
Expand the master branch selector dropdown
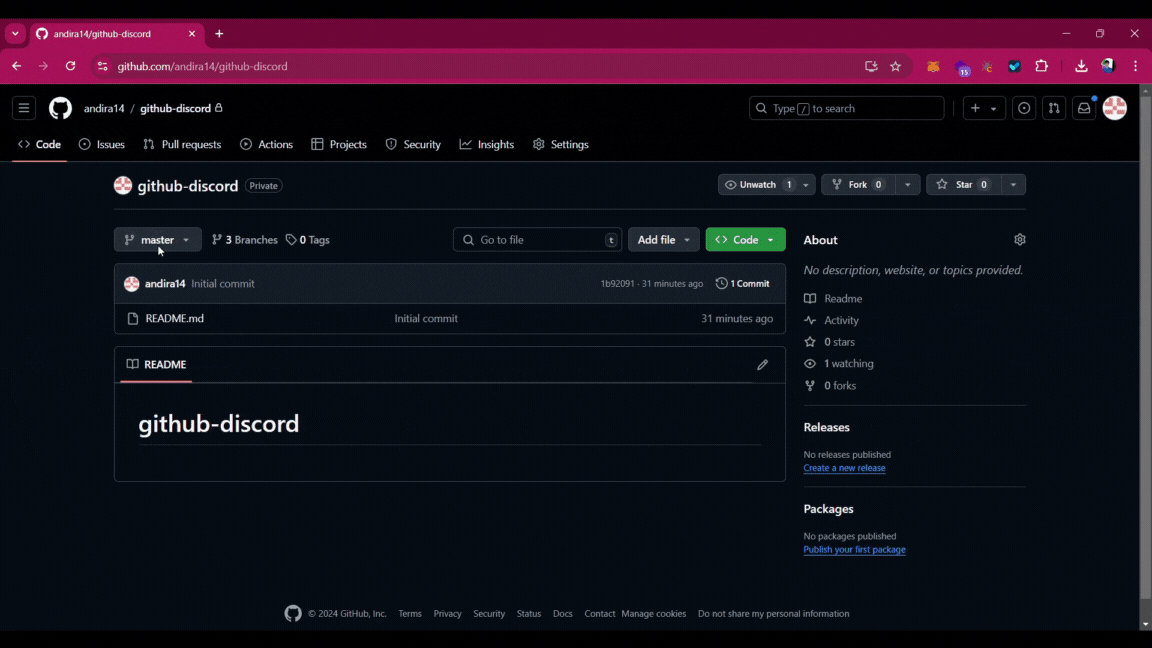click(157, 240)
